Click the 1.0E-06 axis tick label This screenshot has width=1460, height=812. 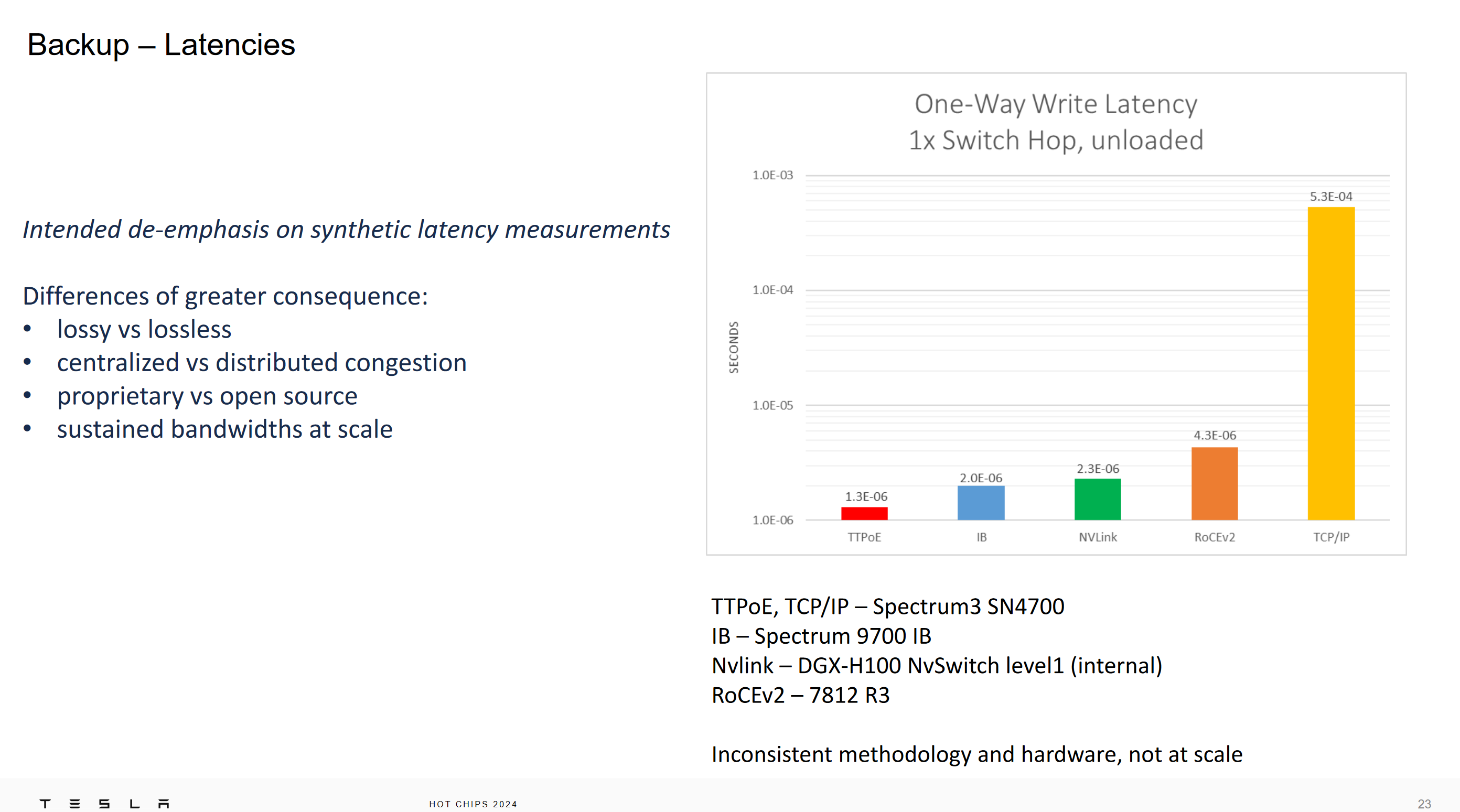click(772, 520)
